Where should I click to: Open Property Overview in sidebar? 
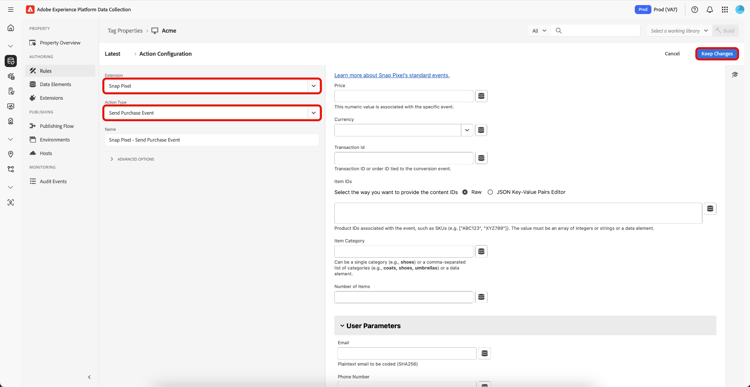pos(60,43)
